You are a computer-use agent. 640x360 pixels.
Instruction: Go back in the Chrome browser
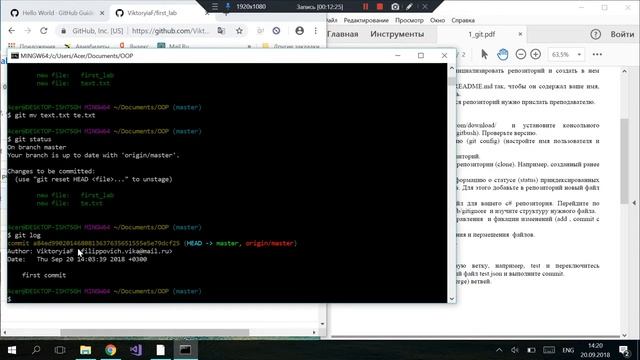coord(12,31)
